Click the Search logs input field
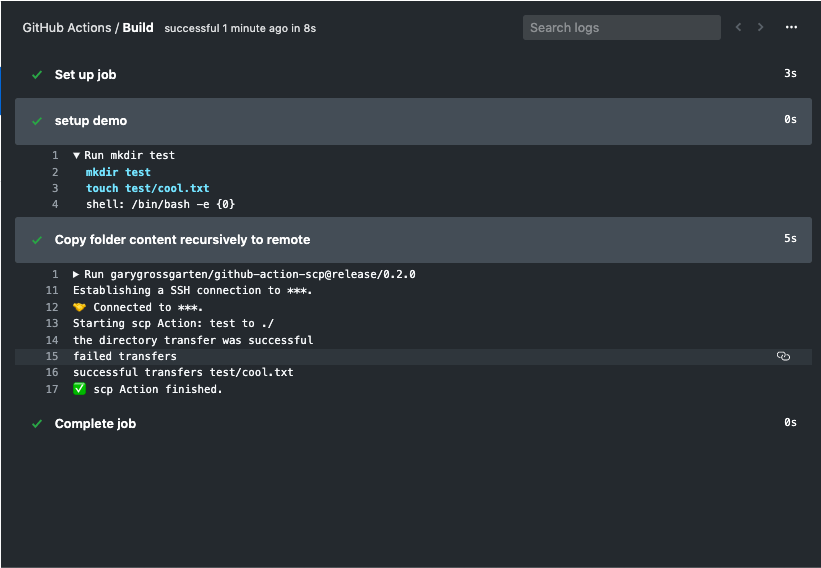The height and width of the screenshot is (568, 821). click(x=622, y=28)
